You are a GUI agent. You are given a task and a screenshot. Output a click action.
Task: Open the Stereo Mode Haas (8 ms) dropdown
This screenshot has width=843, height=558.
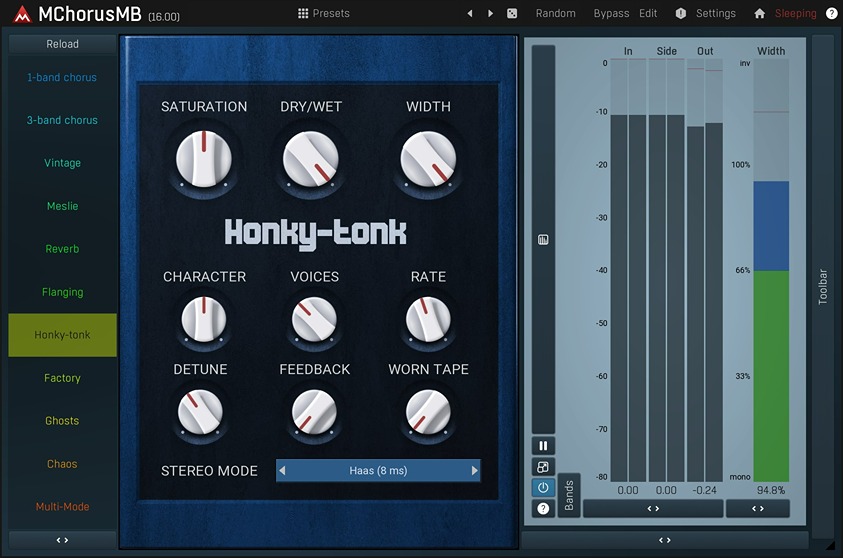378,470
